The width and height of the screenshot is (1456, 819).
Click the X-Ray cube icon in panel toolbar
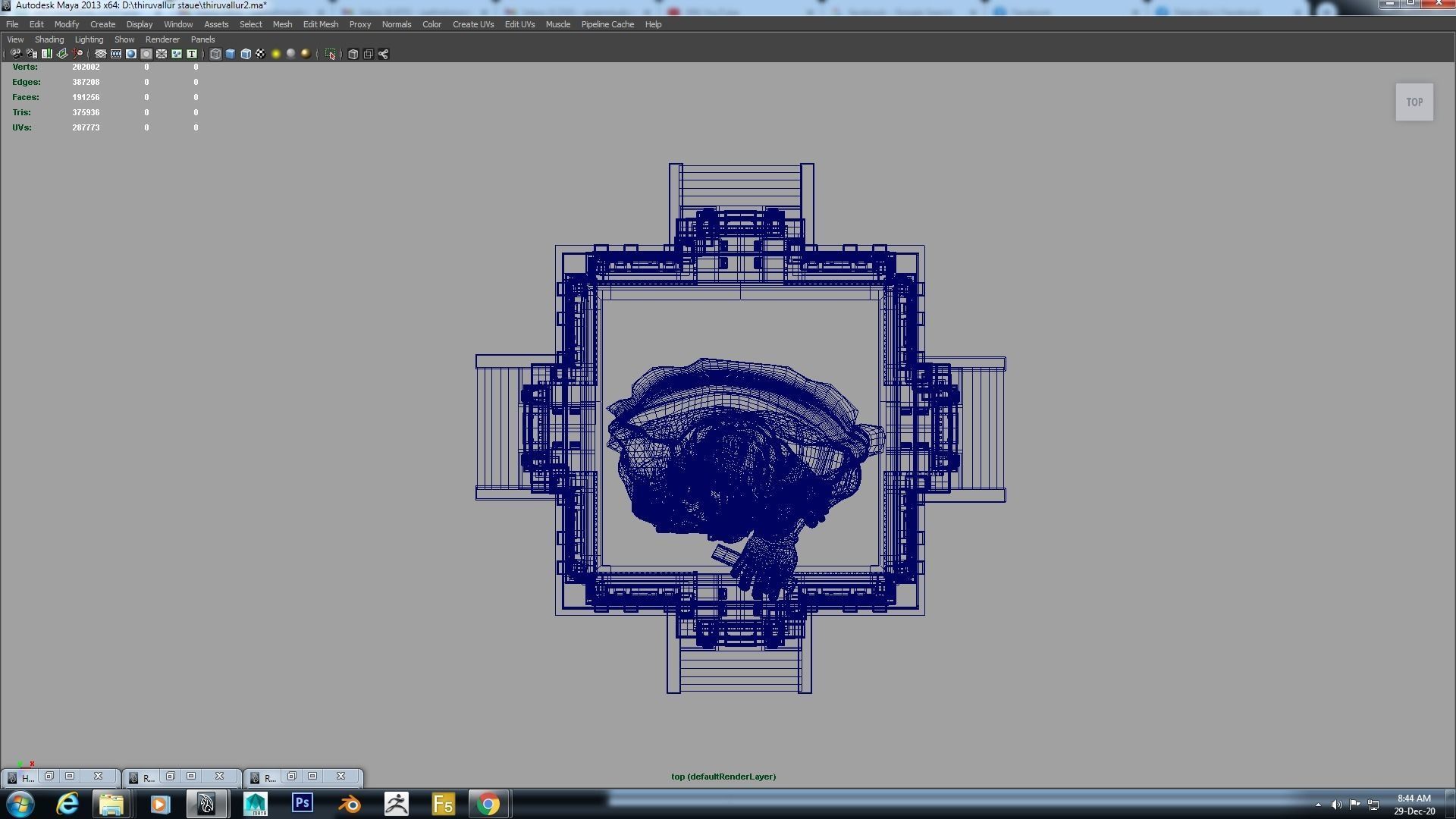pyautogui.click(x=353, y=54)
